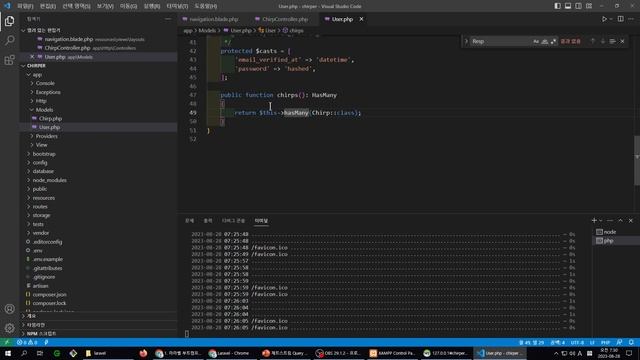Expand the Providers folder
This screenshot has width=640, height=360.
[x=32, y=136]
